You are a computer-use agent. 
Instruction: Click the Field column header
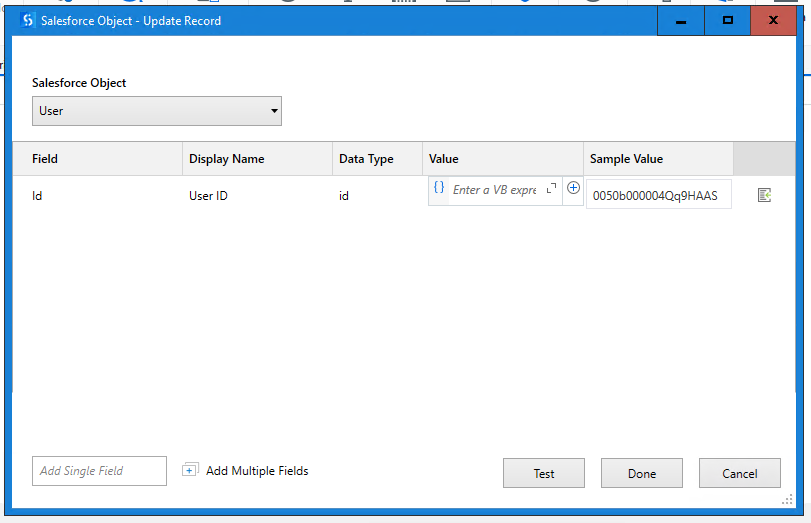tap(97, 159)
